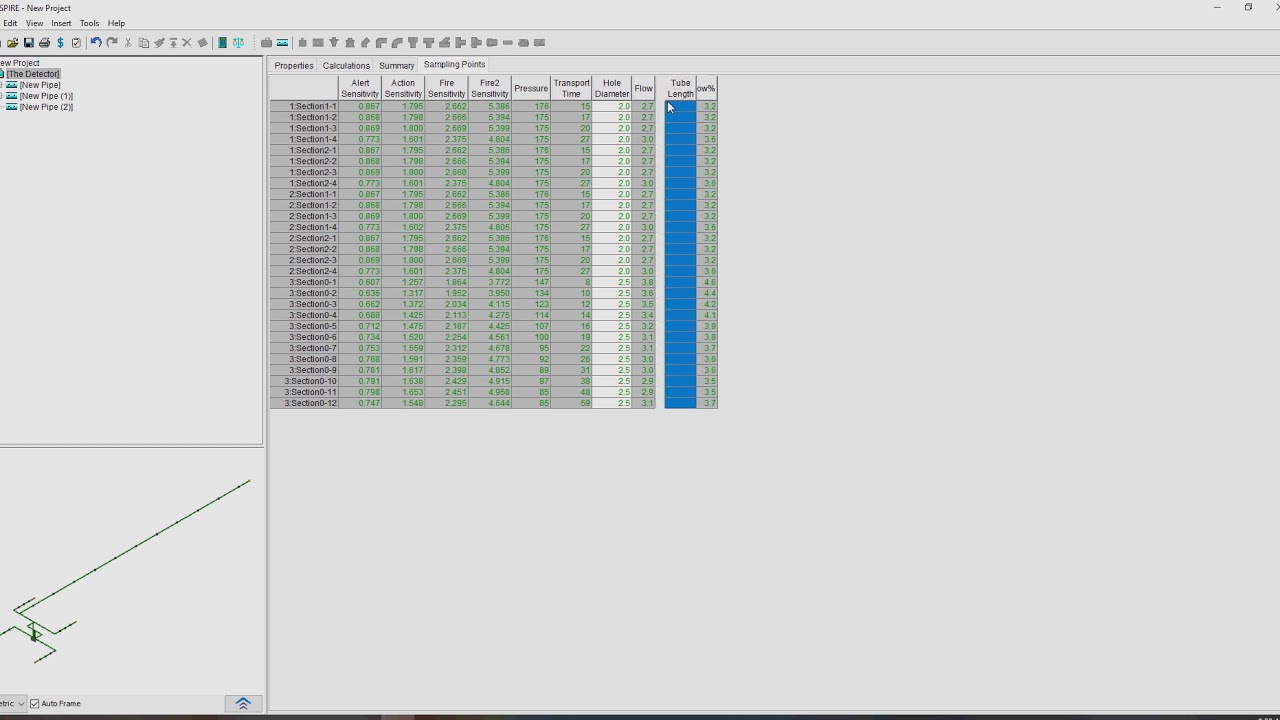
Task: Select The Detector tree node
Action: click(x=33, y=74)
